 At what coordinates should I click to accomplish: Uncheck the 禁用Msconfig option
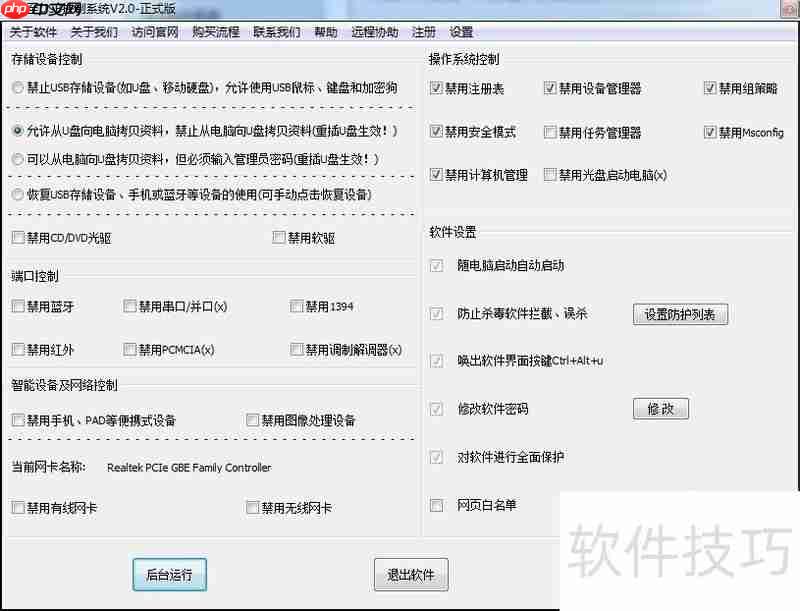click(x=709, y=131)
